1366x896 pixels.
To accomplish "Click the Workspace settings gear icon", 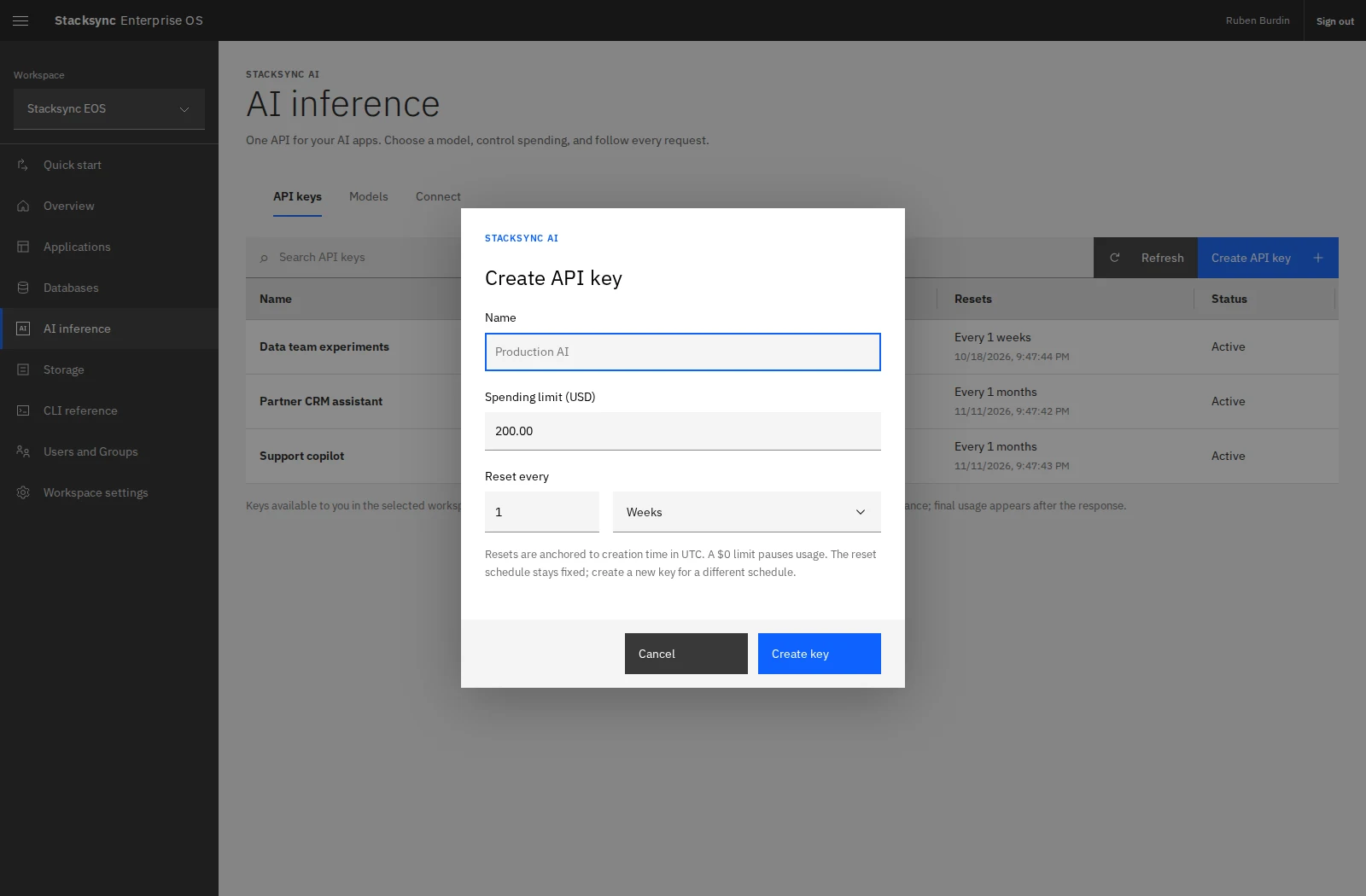I will pos(23,492).
